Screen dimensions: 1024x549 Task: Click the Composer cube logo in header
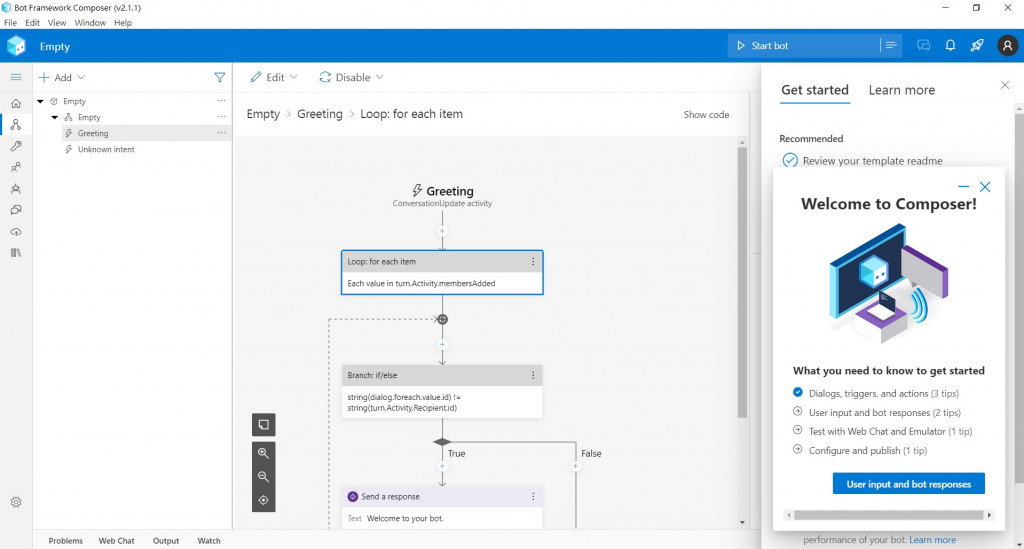(x=16, y=46)
